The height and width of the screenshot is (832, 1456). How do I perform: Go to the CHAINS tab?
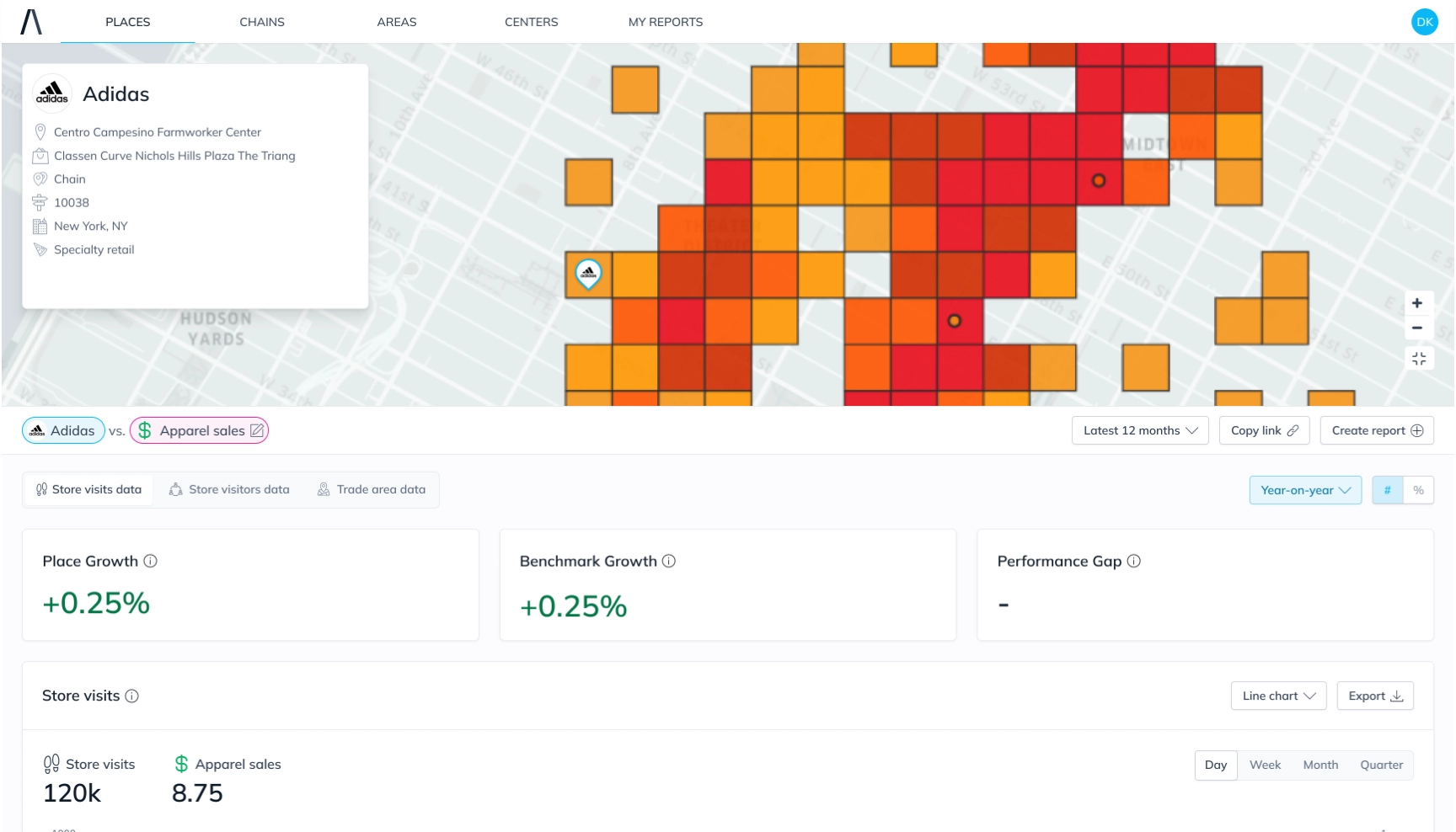262,22
